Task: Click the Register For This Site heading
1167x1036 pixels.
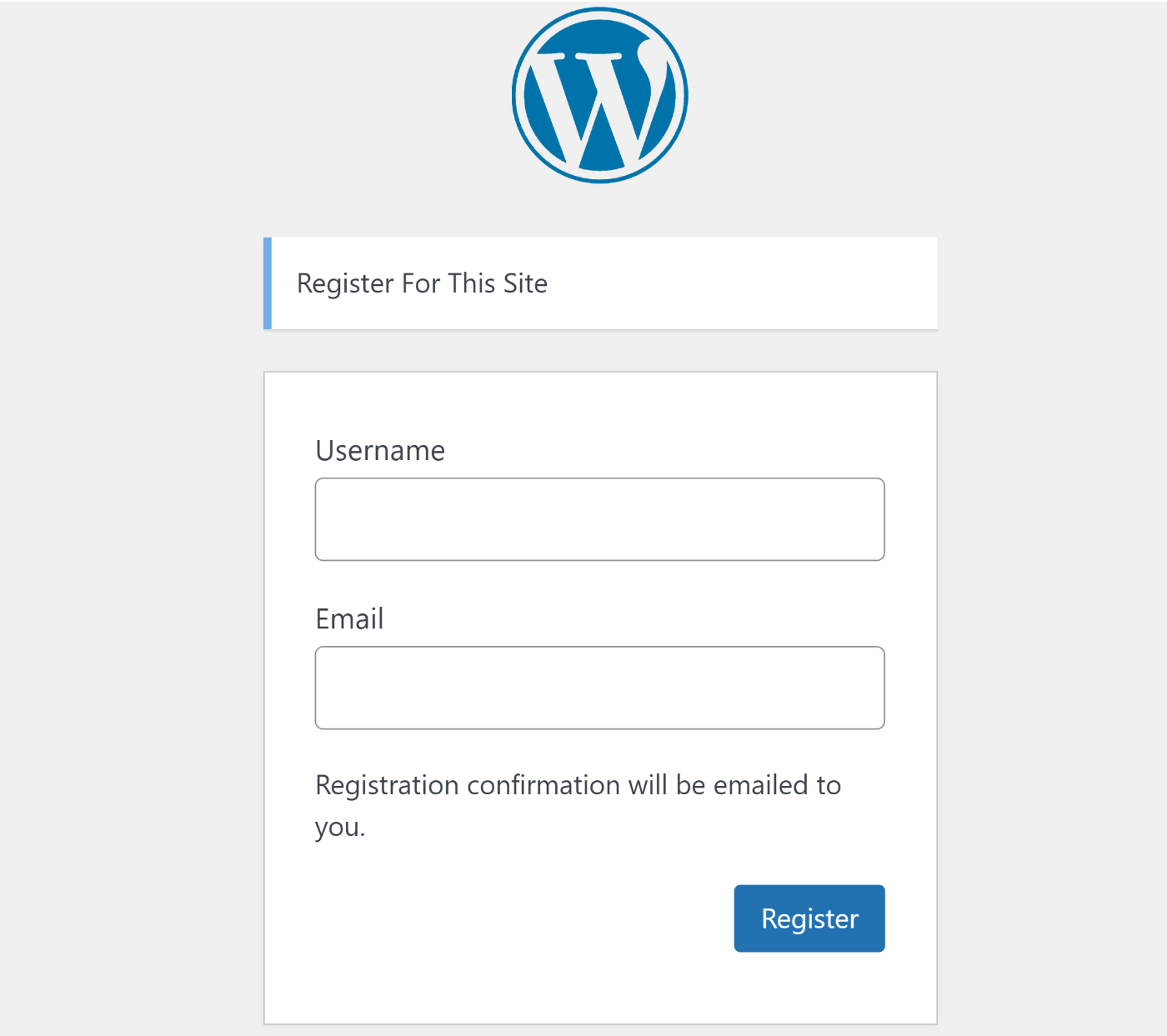Action: [421, 283]
